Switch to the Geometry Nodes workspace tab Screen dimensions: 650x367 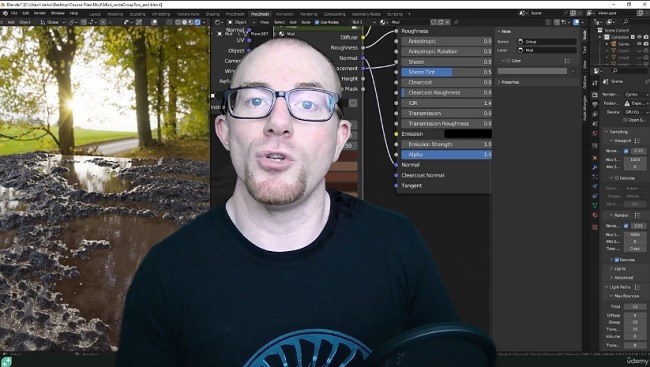tap(366, 14)
